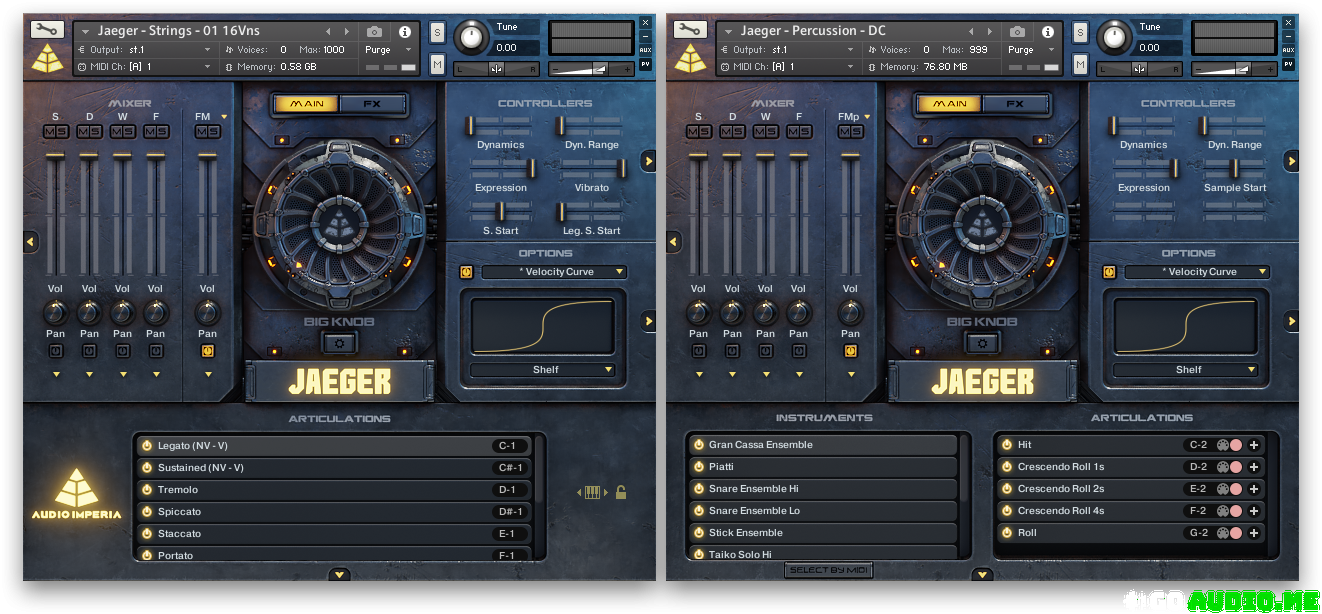Click the camera snapshot icon in Strings header
The height and width of the screenshot is (614, 1322).
374,32
